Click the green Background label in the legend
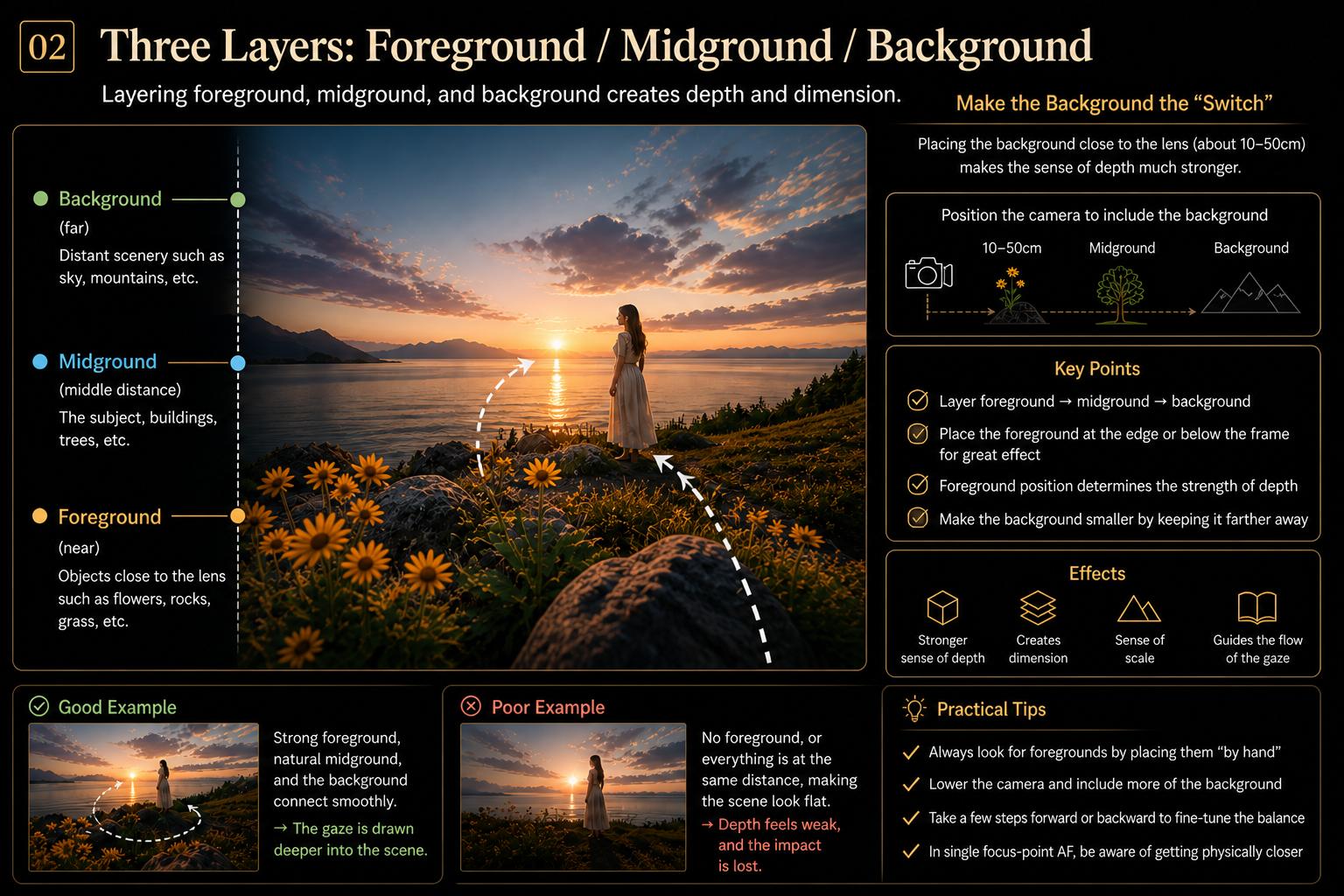1344x896 pixels. point(110,199)
